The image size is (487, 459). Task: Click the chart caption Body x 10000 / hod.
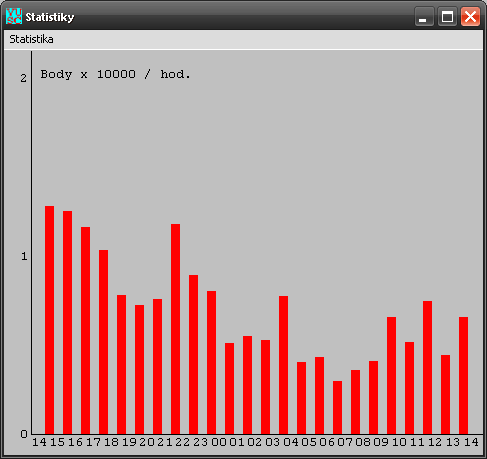[115, 74]
